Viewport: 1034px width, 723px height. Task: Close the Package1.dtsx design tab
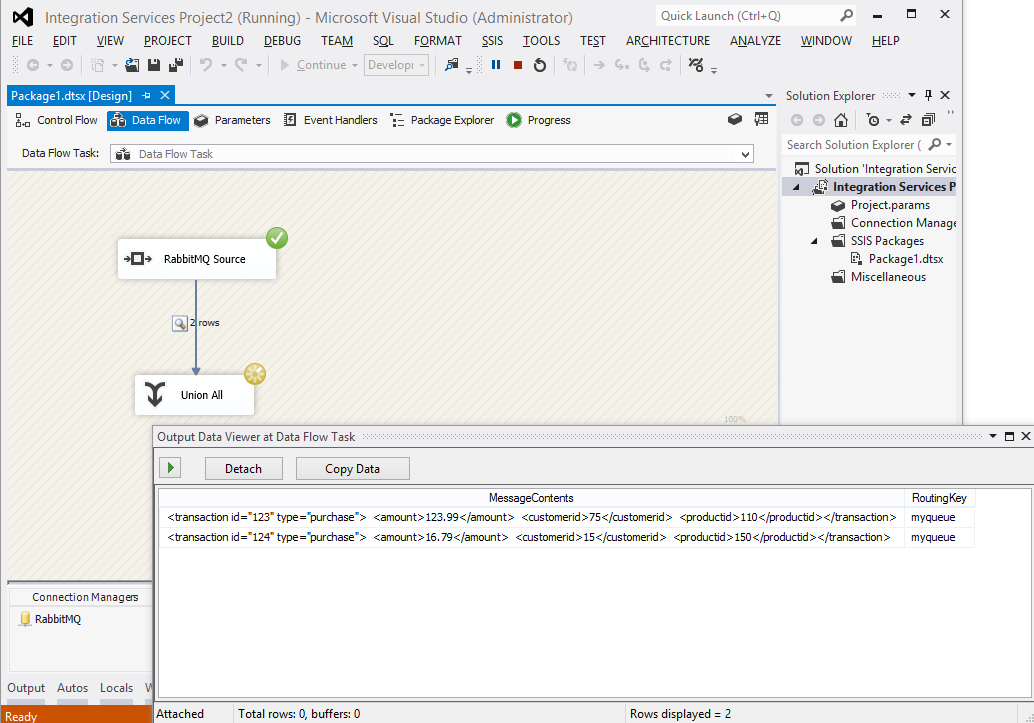(x=165, y=96)
